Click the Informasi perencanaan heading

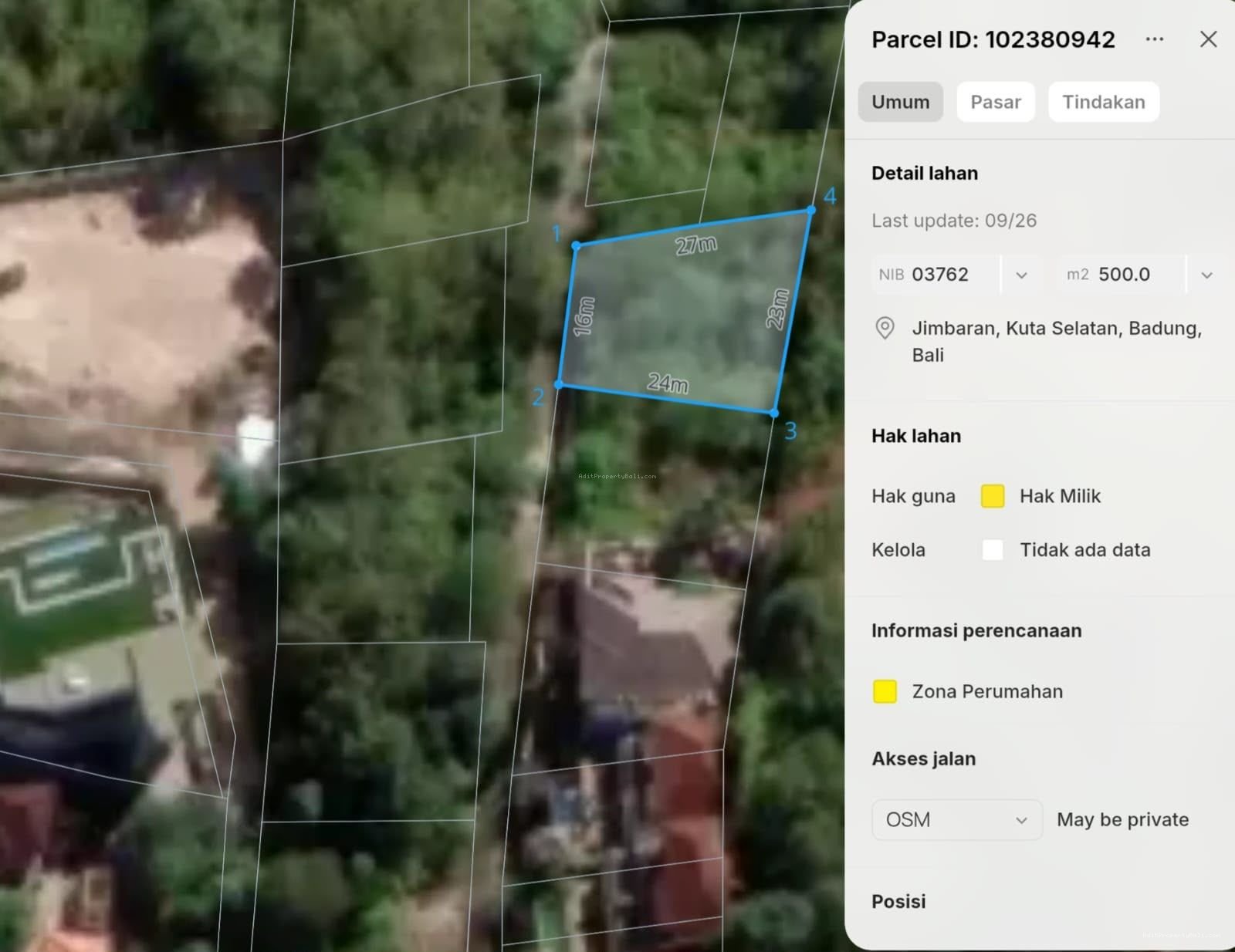[x=976, y=630]
